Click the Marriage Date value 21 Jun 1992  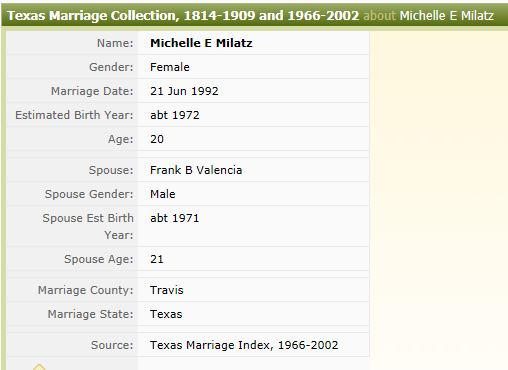pyautogui.click(x=184, y=91)
